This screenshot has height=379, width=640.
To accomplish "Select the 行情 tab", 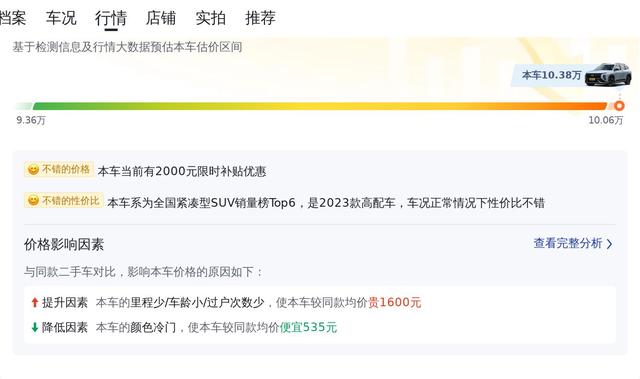I will [x=111, y=18].
